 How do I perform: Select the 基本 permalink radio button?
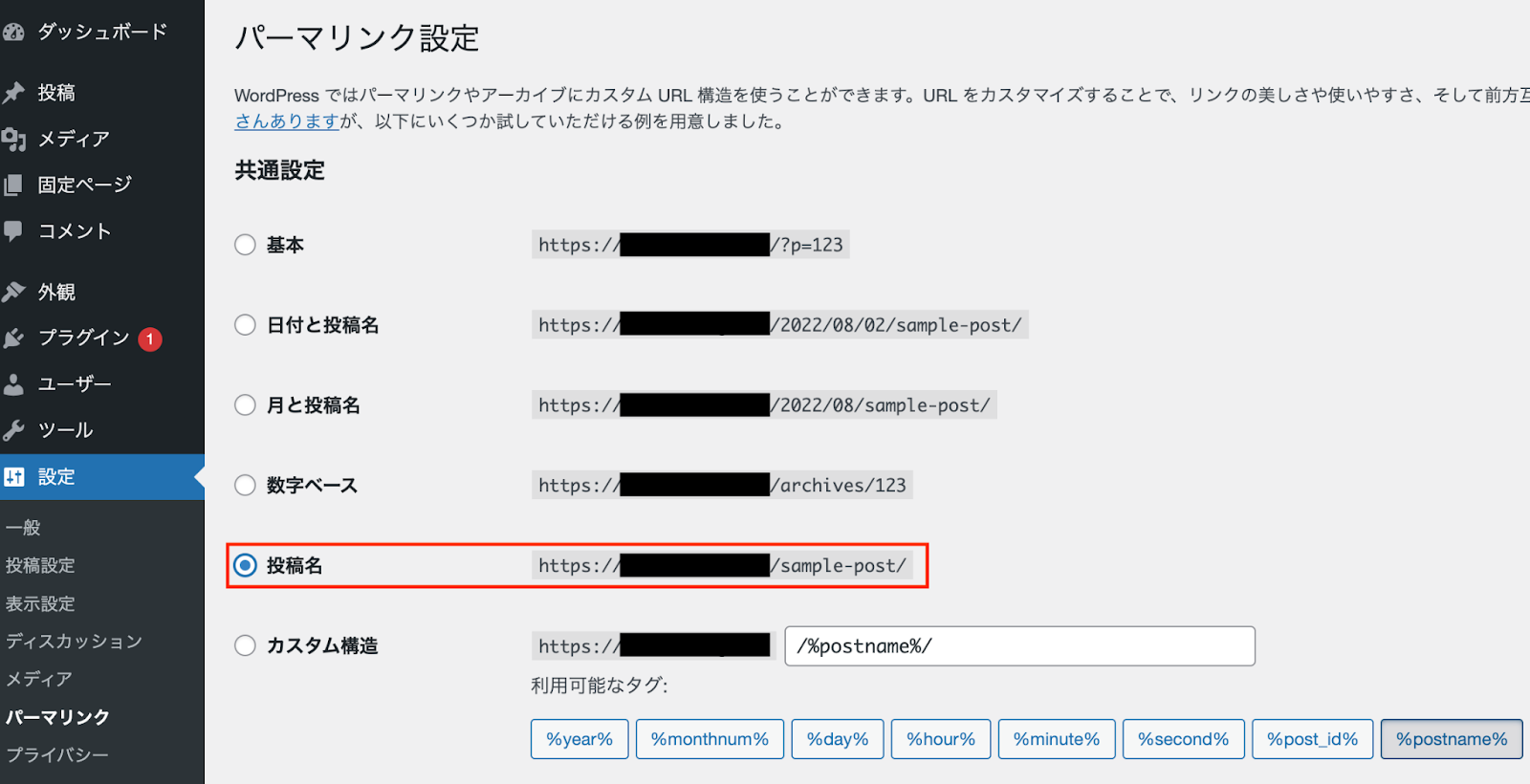(245, 245)
